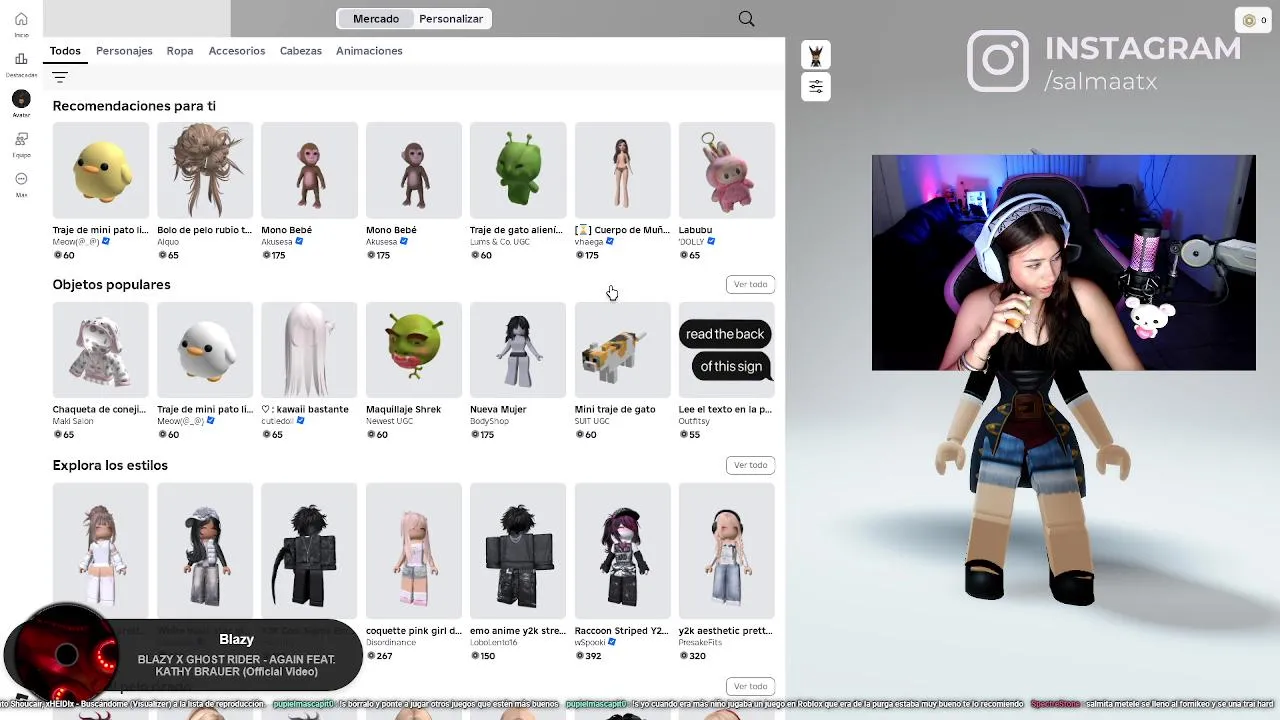Open the y2k aesthetic pretty style thumbnail
This screenshot has width=1280, height=720.
[x=727, y=551]
